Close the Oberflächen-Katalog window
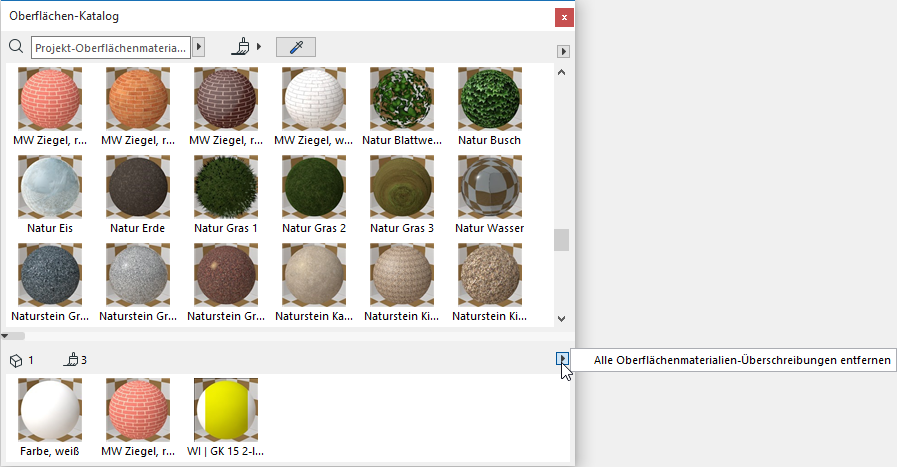Image resolution: width=897 pixels, height=467 pixels. [x=564, y=17]
